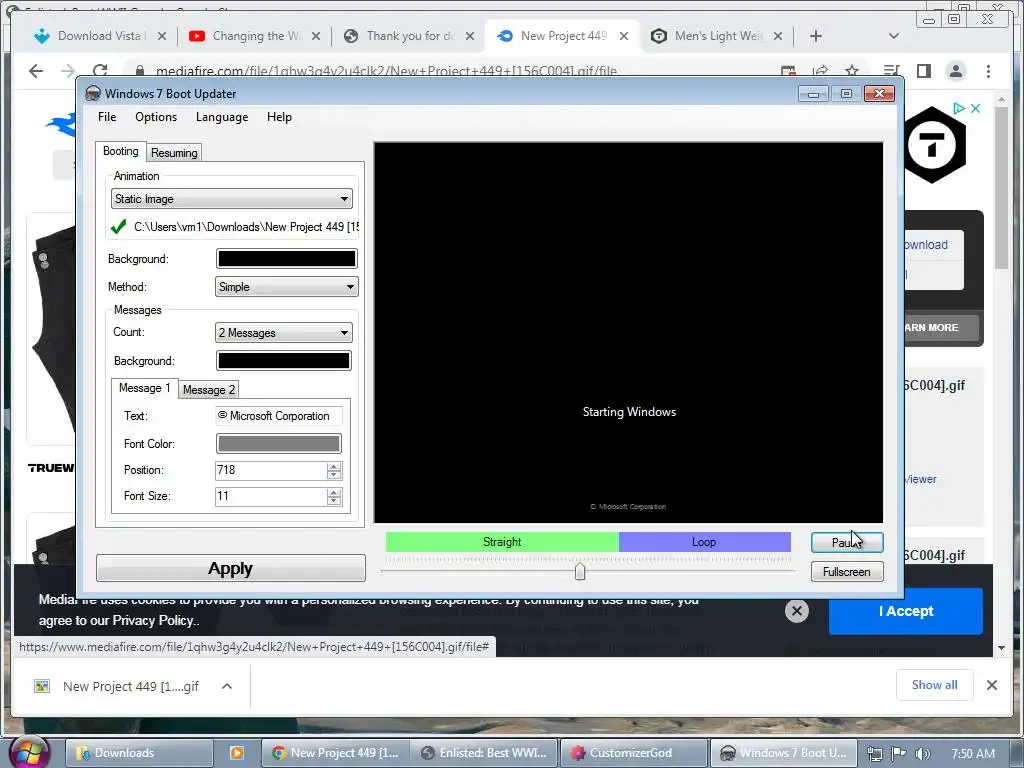Click Show all downloads in Chrome
Screen dimensions: 1024x768
[935, 685]
